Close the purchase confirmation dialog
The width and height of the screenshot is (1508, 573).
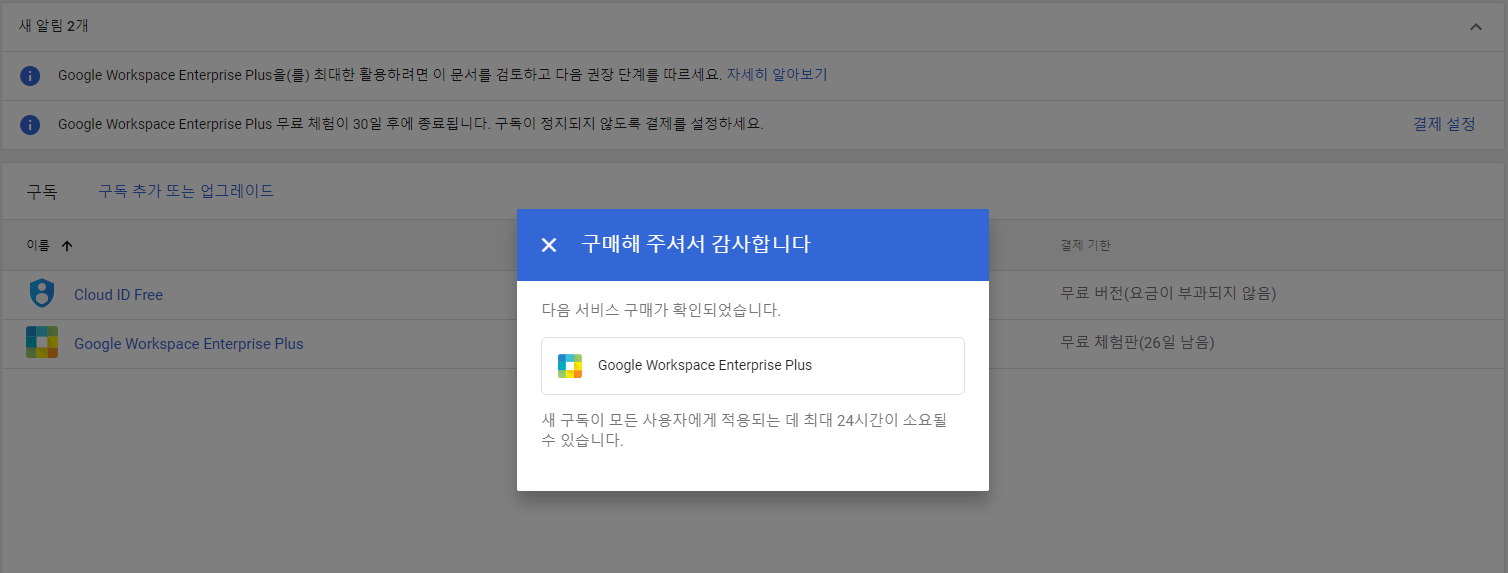pyautogui.click(x=548, y=245)
